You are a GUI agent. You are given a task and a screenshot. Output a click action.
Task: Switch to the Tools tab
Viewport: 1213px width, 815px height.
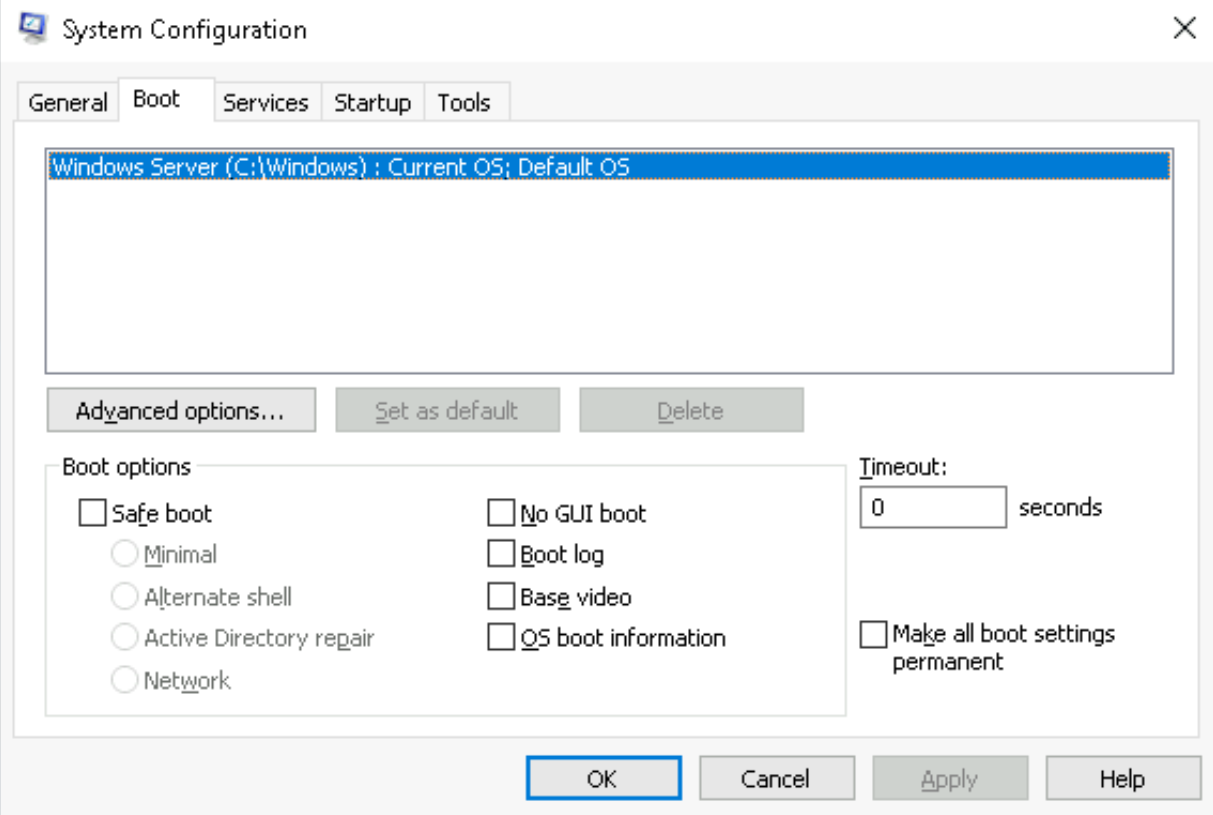point(464,103)
